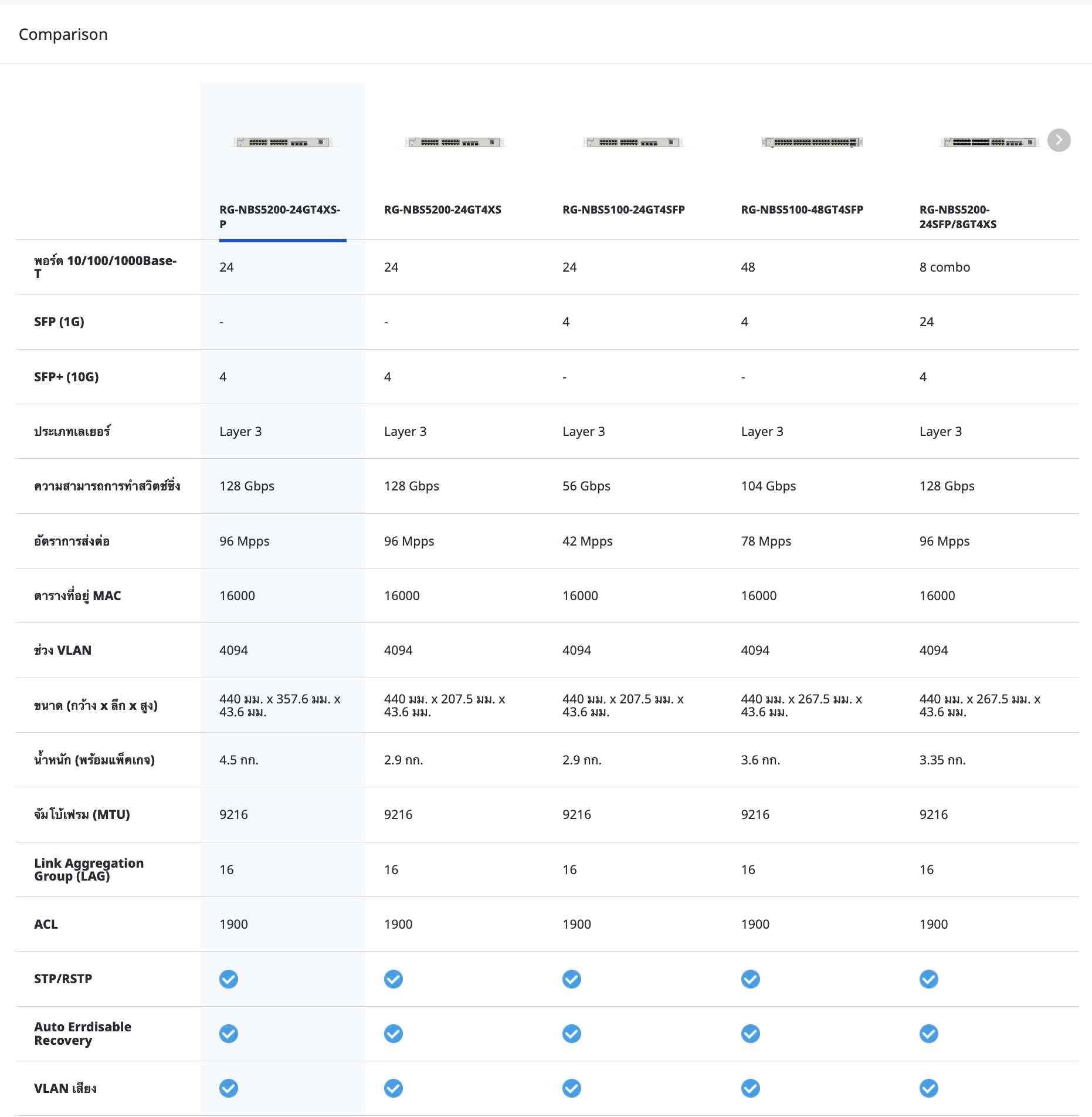
Task: Open the RG-NBS5200-24SFP/8GT4XS model title
Action: pyautogui.click(x=958, y=216)
